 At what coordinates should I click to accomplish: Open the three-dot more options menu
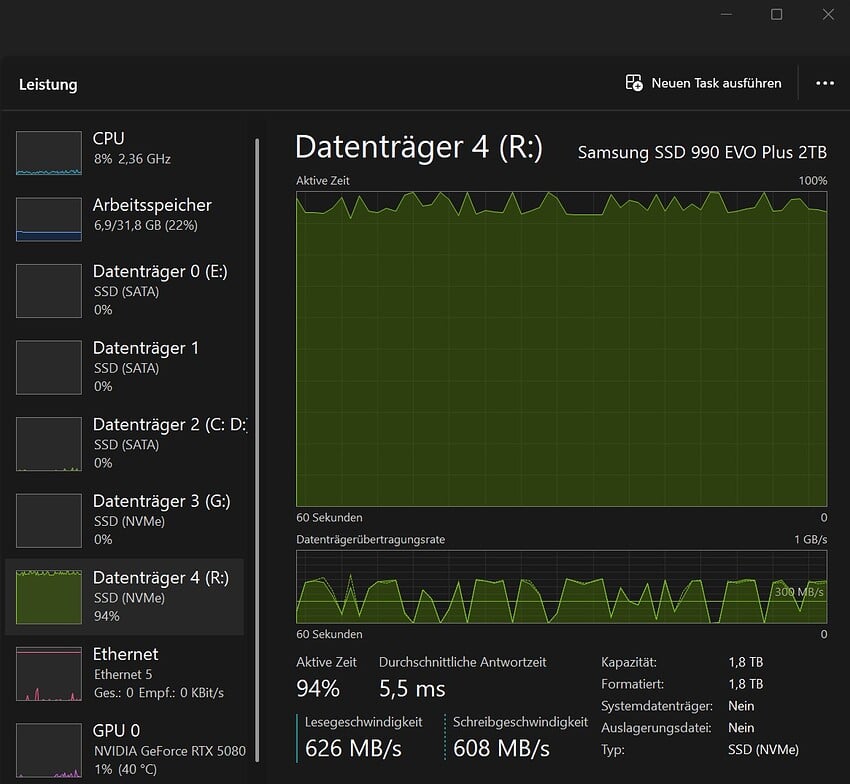coord(825,83)
